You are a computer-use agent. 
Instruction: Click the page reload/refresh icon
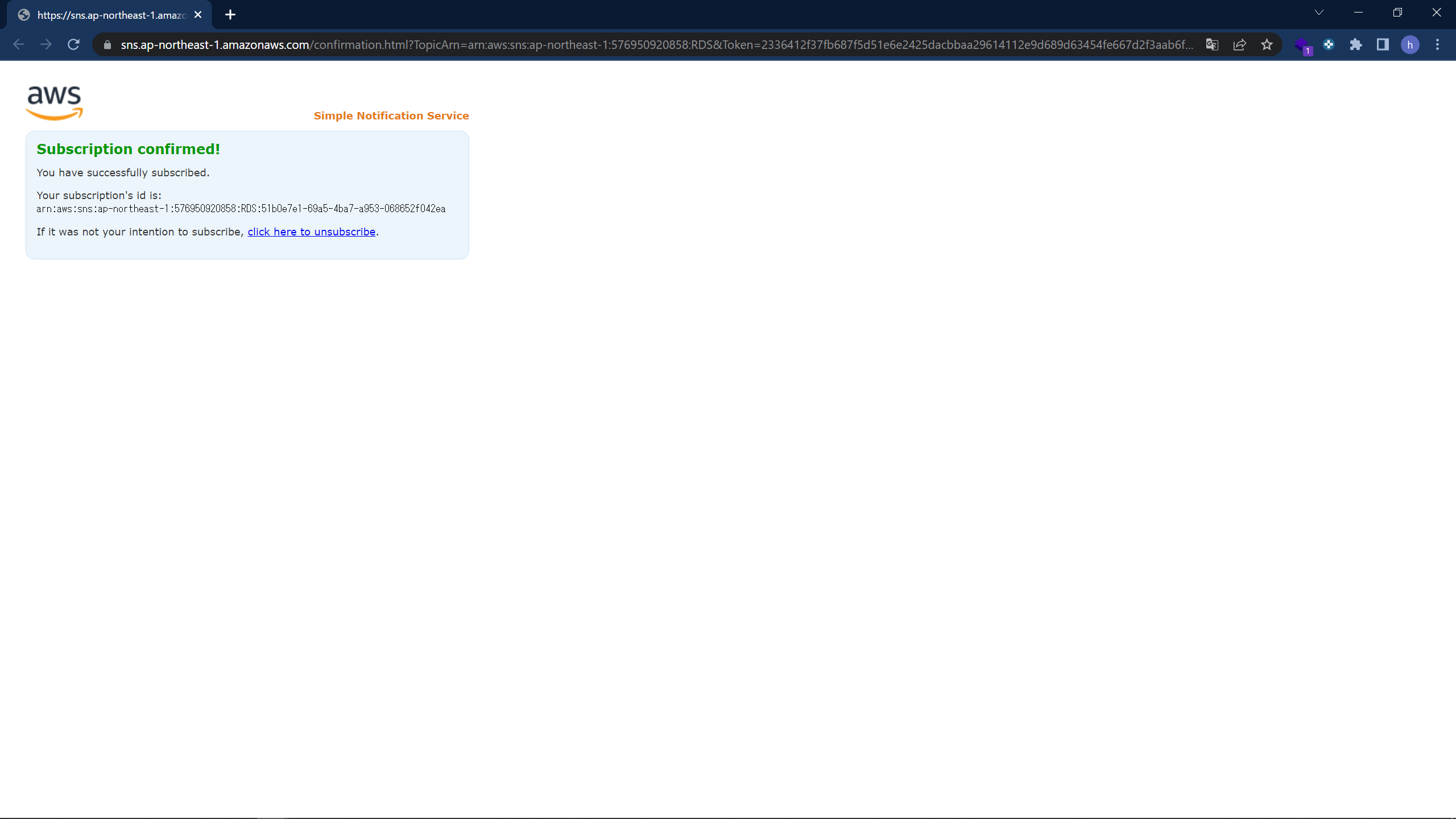pyautogui.click(x=74, y=44)
